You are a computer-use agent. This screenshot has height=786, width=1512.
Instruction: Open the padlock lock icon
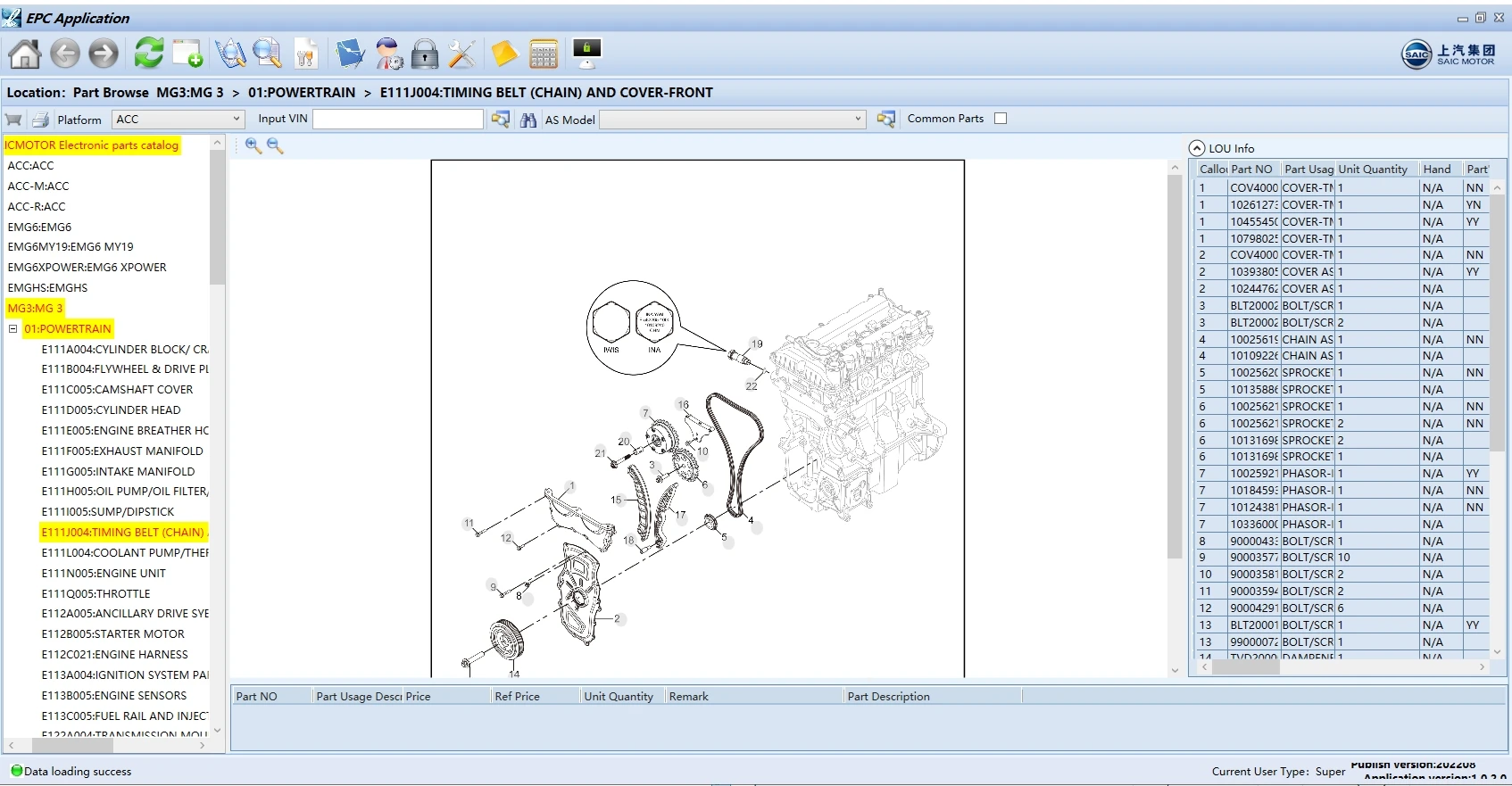(x=425, y=54)
